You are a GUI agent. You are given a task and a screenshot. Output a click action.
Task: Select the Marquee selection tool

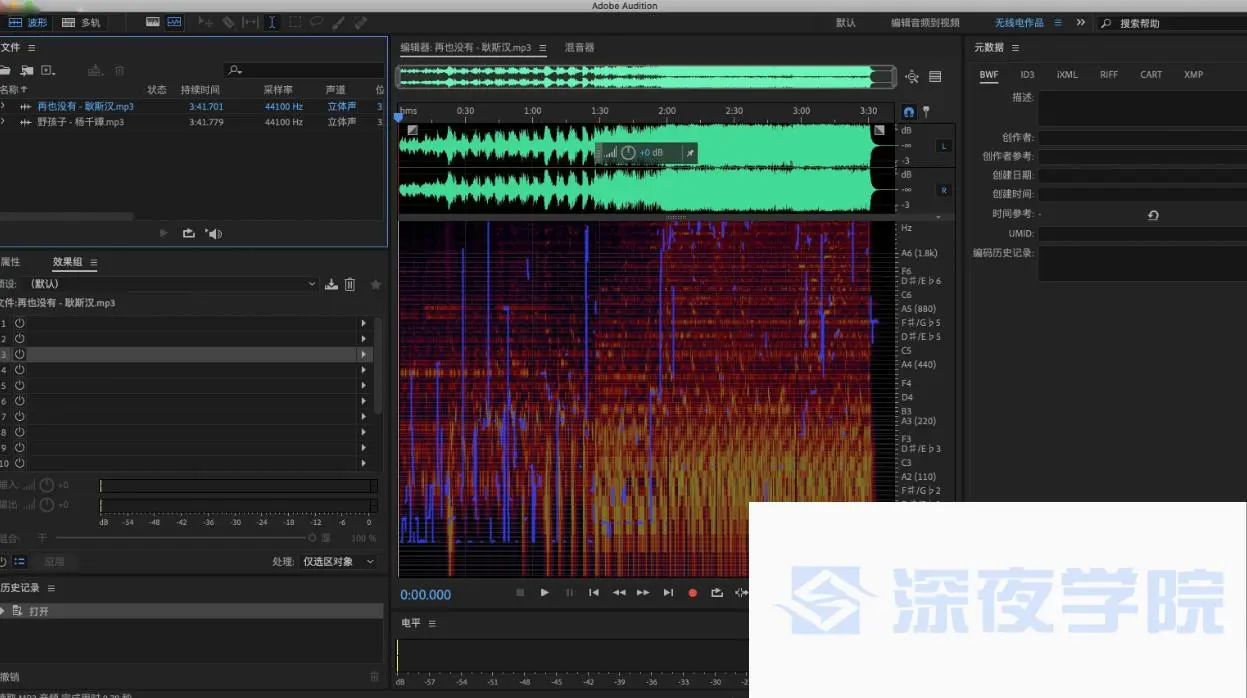pyautogui.click(x=294, y=22)
